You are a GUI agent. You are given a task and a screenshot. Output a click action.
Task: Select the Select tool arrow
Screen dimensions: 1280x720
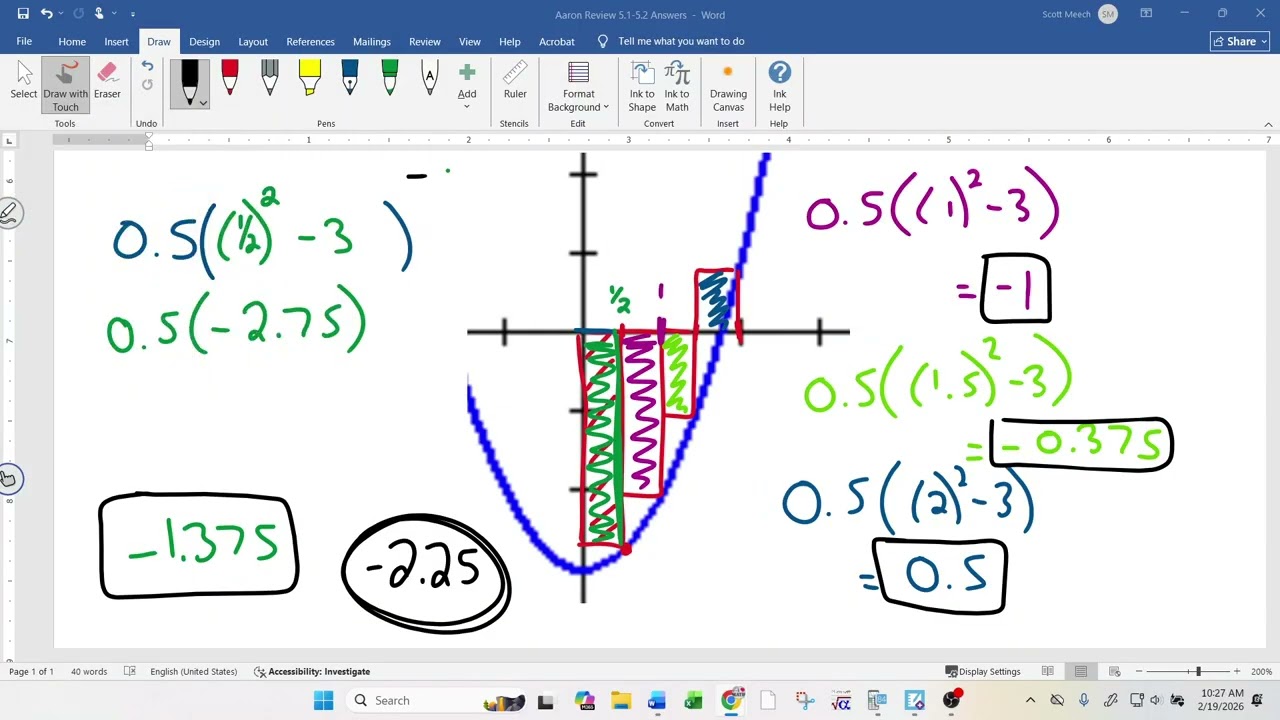pos(24,81)
